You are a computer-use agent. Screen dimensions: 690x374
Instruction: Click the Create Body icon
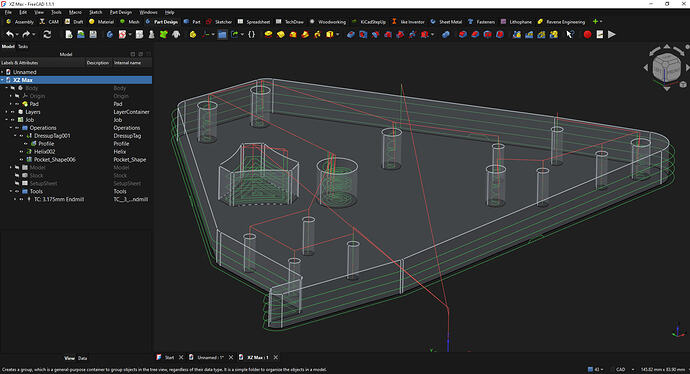click(x=110, y=34)
